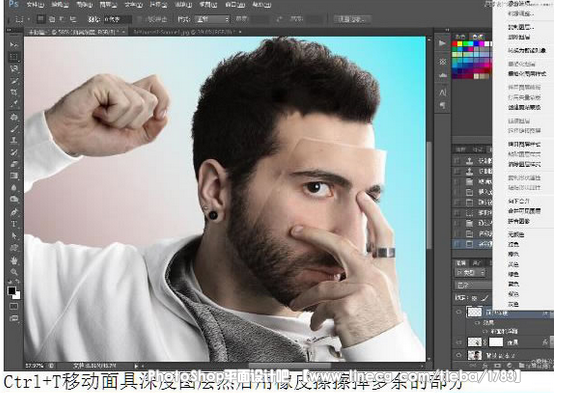Select the Eraser tool
The width and height of the screenshot is (571, 393).
point(14,164)
